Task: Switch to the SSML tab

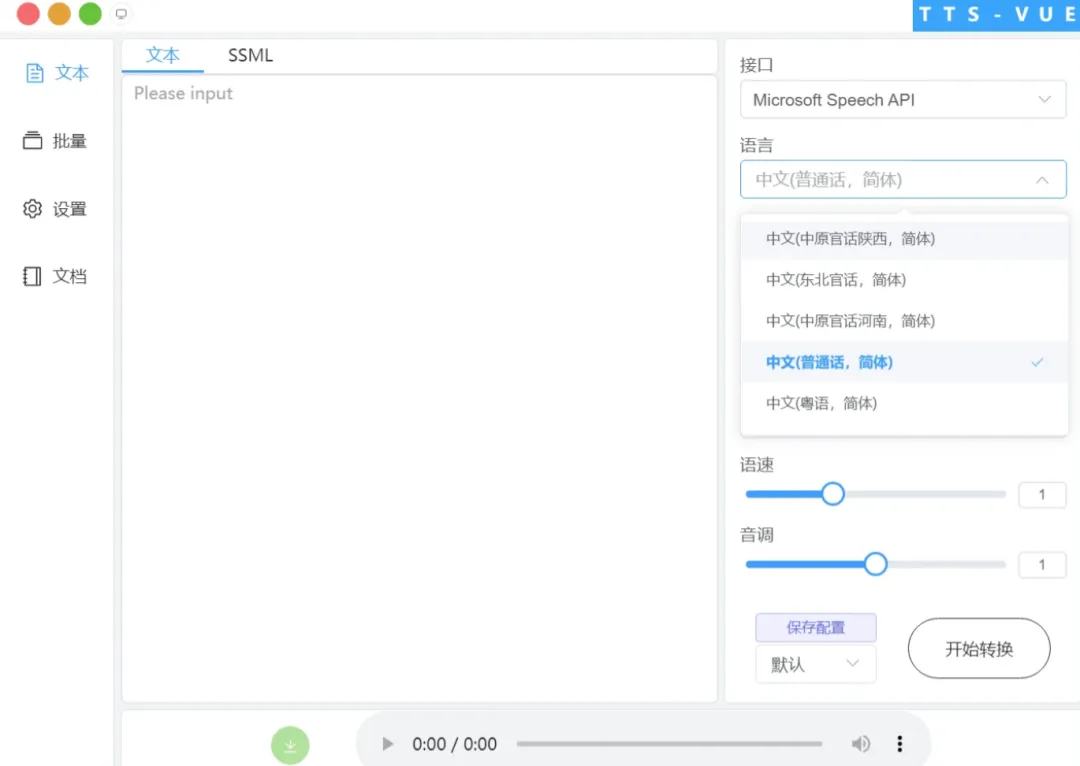Action: point(251,55)
